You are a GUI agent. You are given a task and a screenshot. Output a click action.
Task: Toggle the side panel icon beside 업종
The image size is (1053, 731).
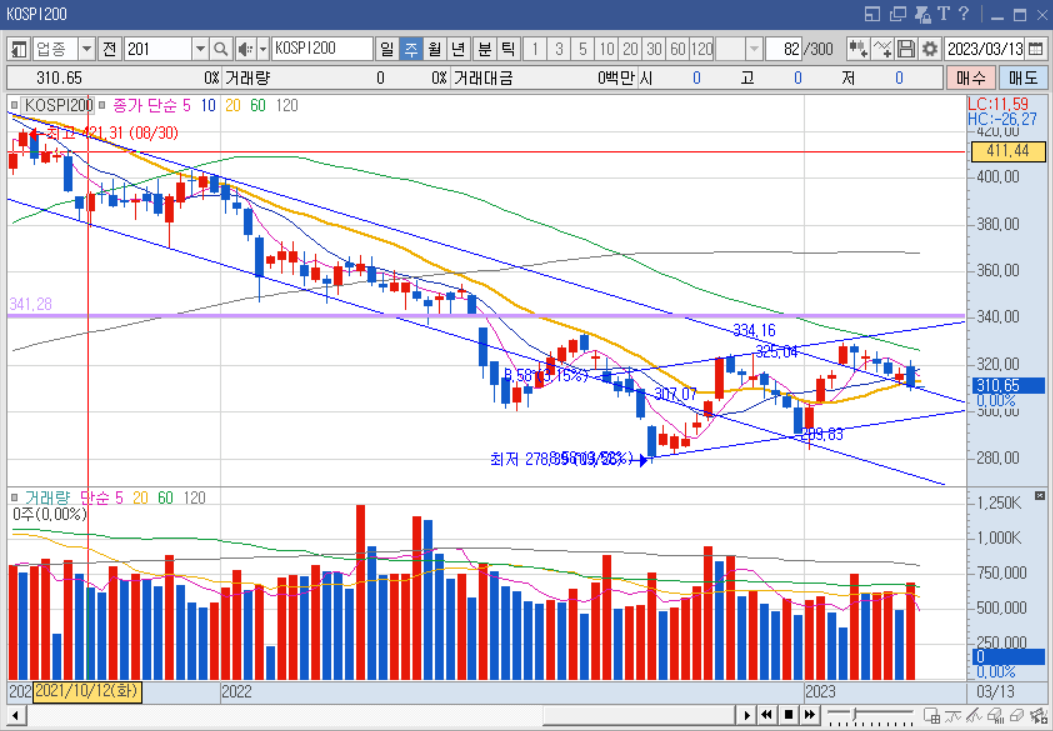(19, 49)
